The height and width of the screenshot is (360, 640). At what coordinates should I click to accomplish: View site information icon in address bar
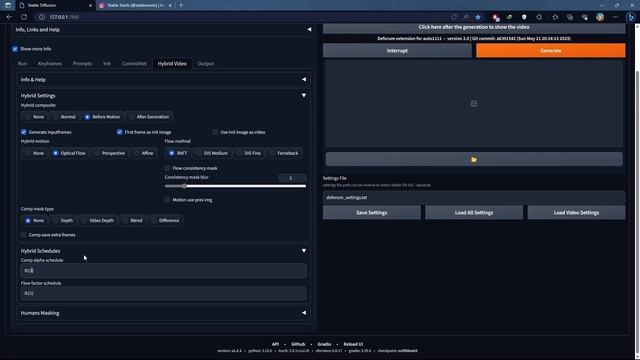click(42, 17)
